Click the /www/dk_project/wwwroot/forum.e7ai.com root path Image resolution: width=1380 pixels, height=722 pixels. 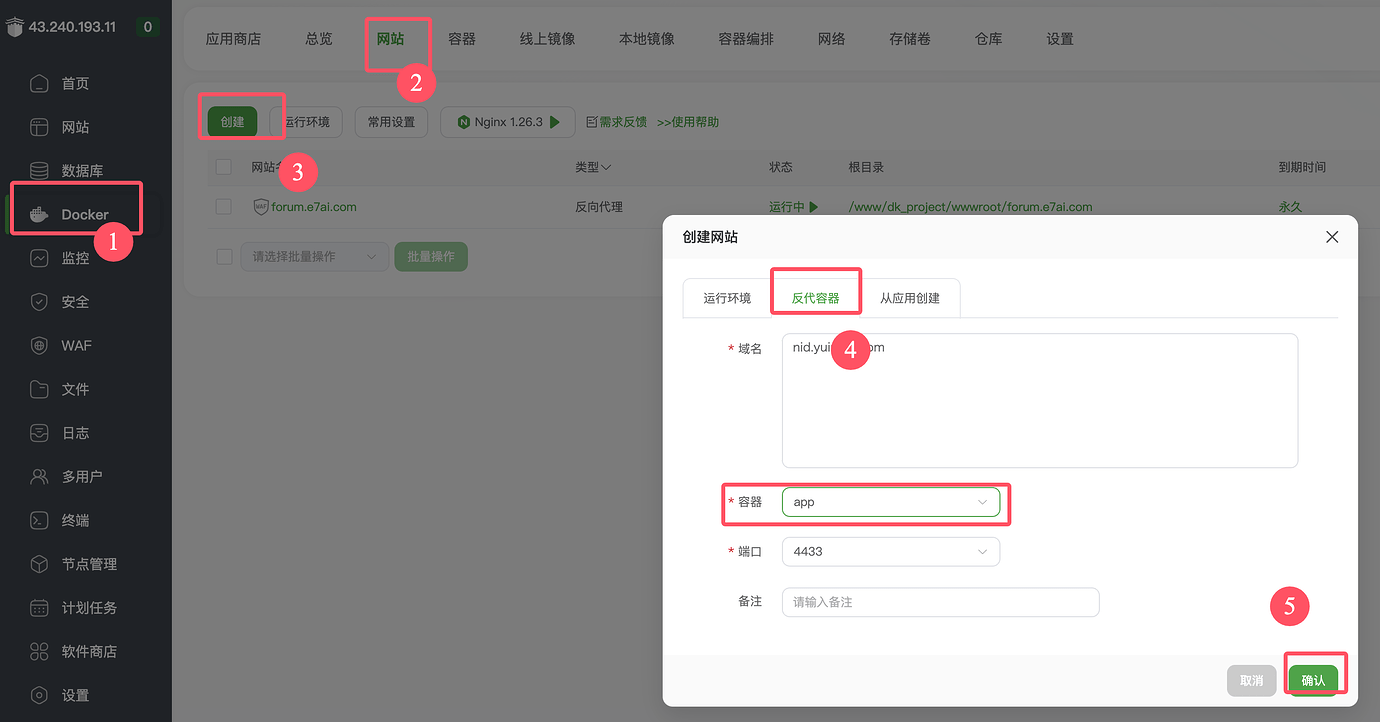(970, 207)
